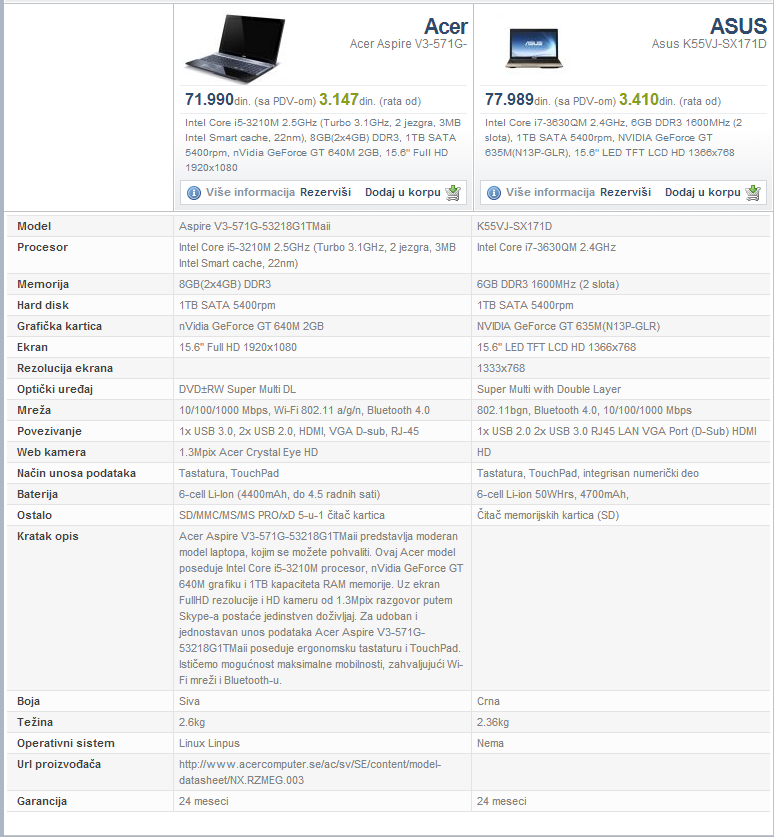Image resolution: width=774 pixels, height=837 pixels.
Task: Select the Siva color value
Action: point(189,701)
